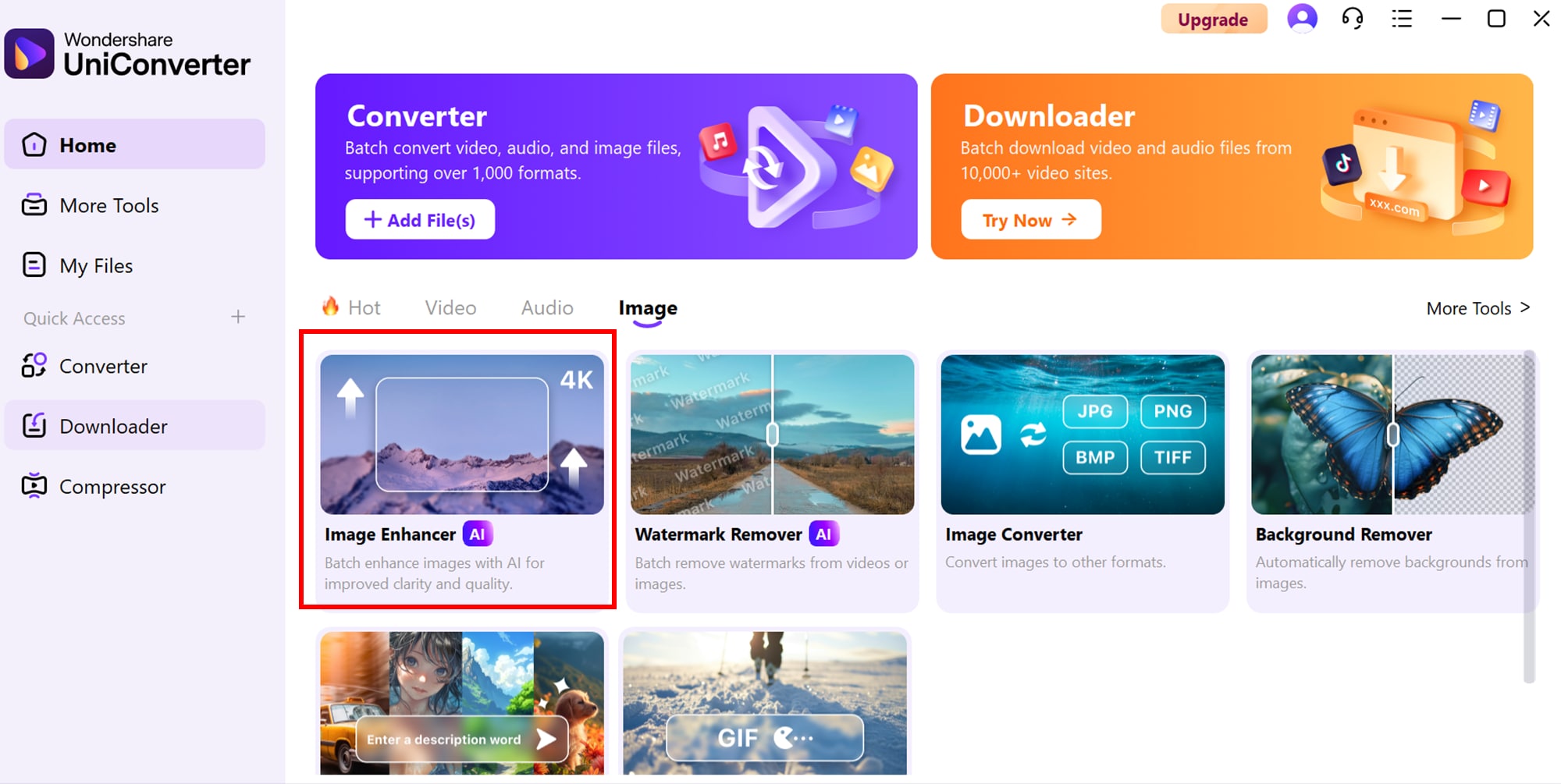Click the Quick Access label
The width and height of the screenshot is (1561, 784).
click(74, 318)
